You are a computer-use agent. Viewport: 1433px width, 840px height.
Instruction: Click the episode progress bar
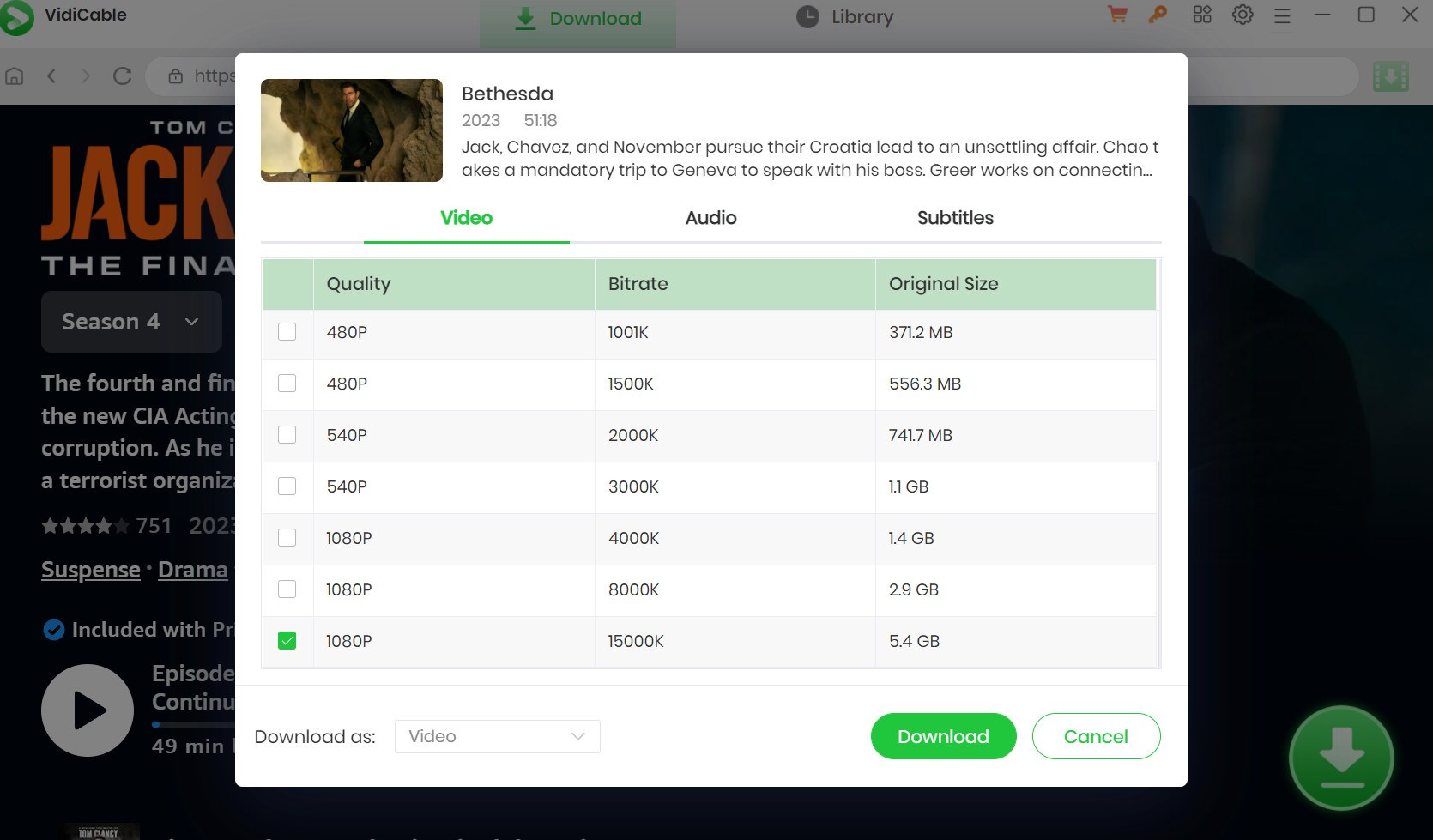[193, 724]
